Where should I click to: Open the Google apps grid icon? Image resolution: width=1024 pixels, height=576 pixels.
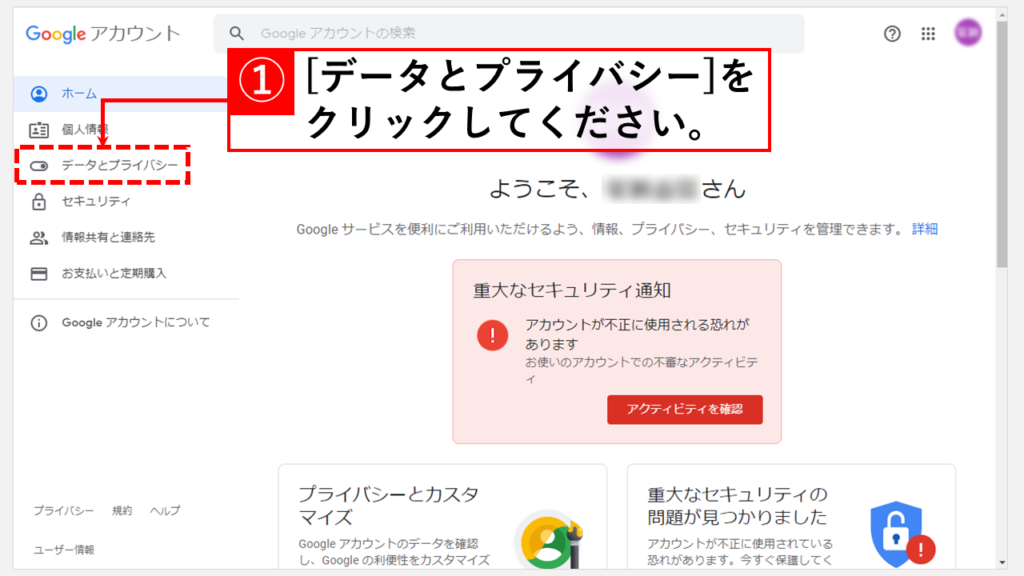tap(928, 33)
